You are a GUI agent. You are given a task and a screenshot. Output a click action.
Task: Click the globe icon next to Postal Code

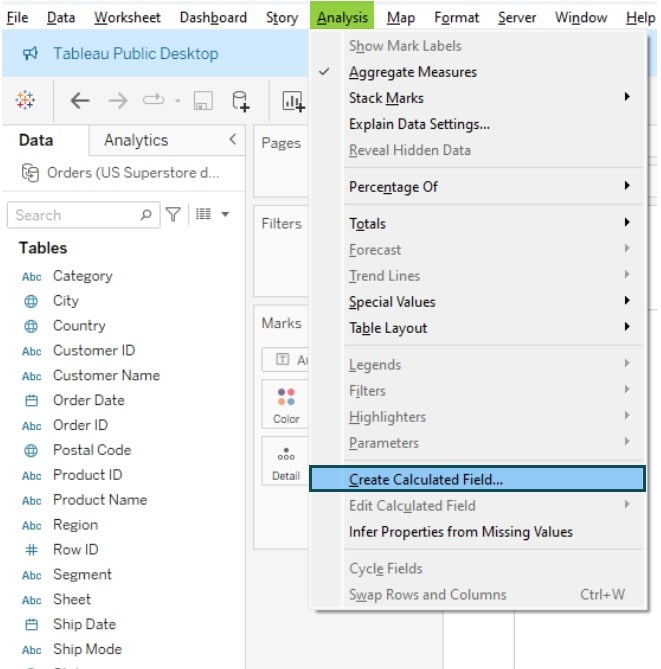(31, 451)
